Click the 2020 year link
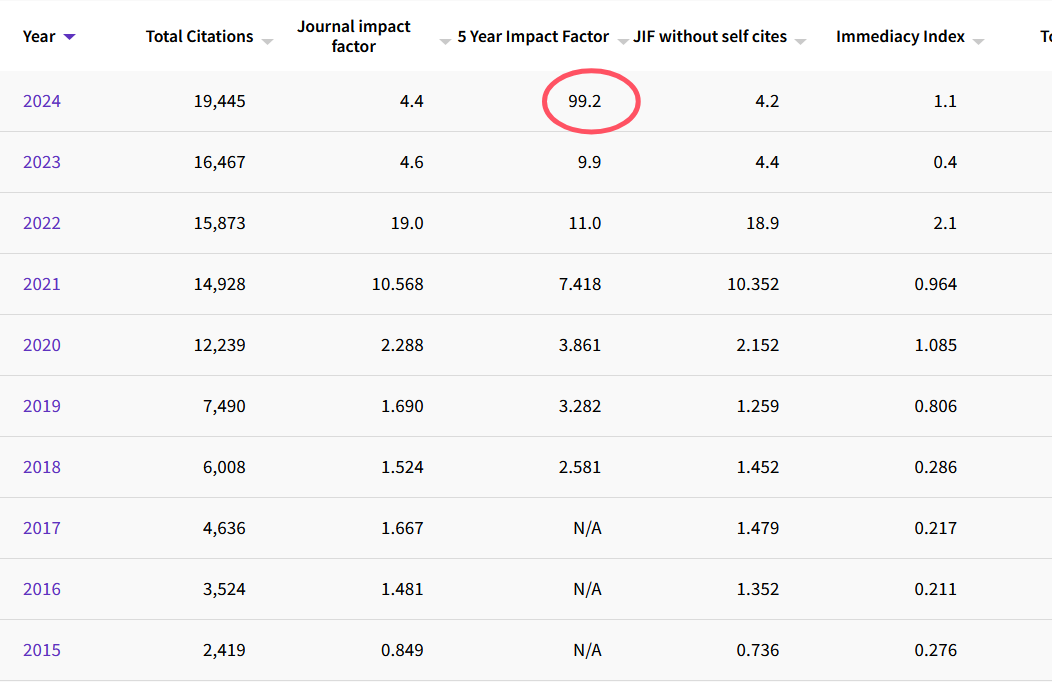The width and height of the screenshot is (1052, 682). pos(42,345)
